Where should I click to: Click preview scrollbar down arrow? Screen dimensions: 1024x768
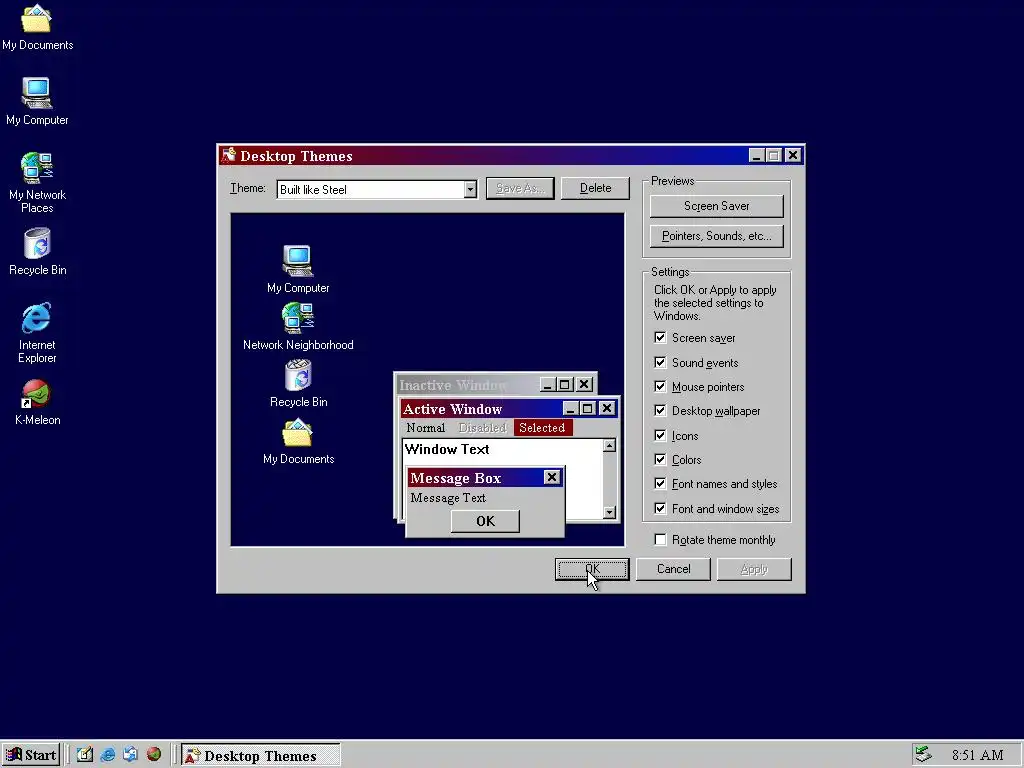point(609,513)
